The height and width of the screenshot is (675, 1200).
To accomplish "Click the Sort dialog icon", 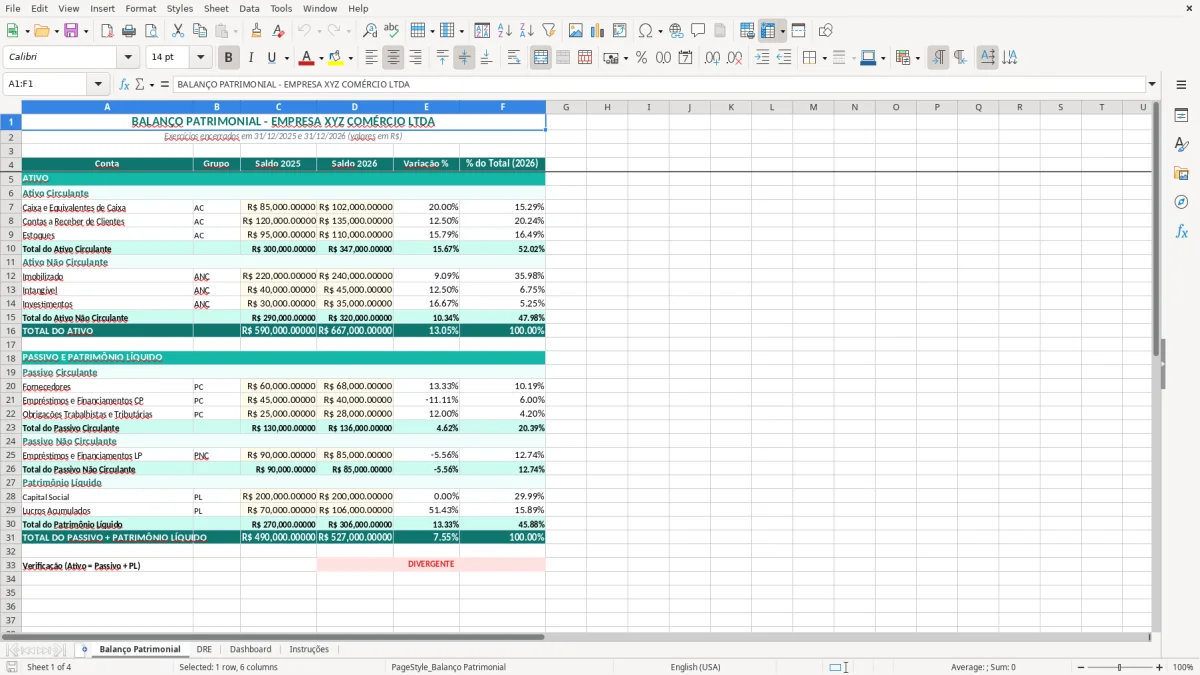I will coord(482,31).
